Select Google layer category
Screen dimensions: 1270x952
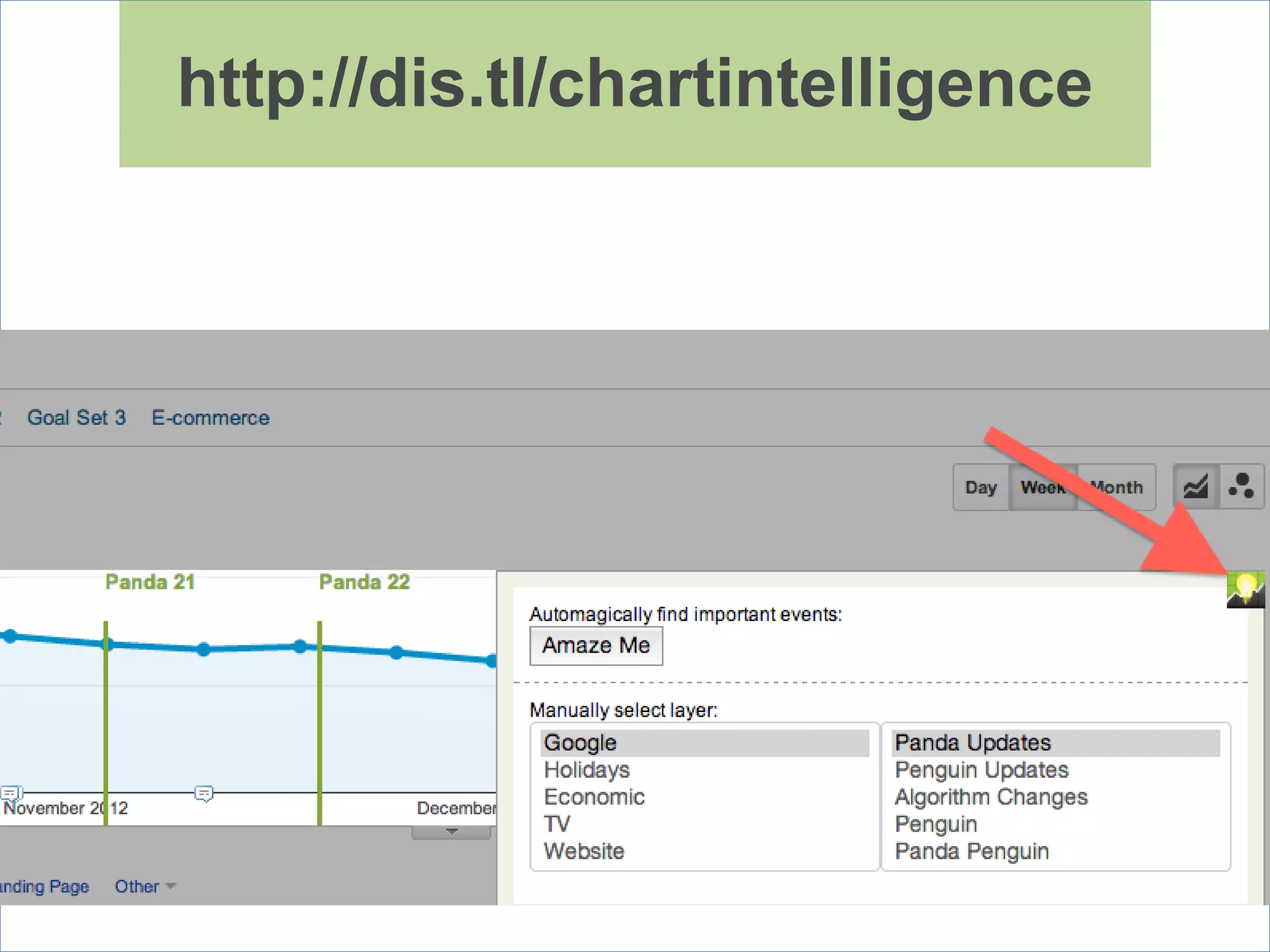tap(704, 743)
